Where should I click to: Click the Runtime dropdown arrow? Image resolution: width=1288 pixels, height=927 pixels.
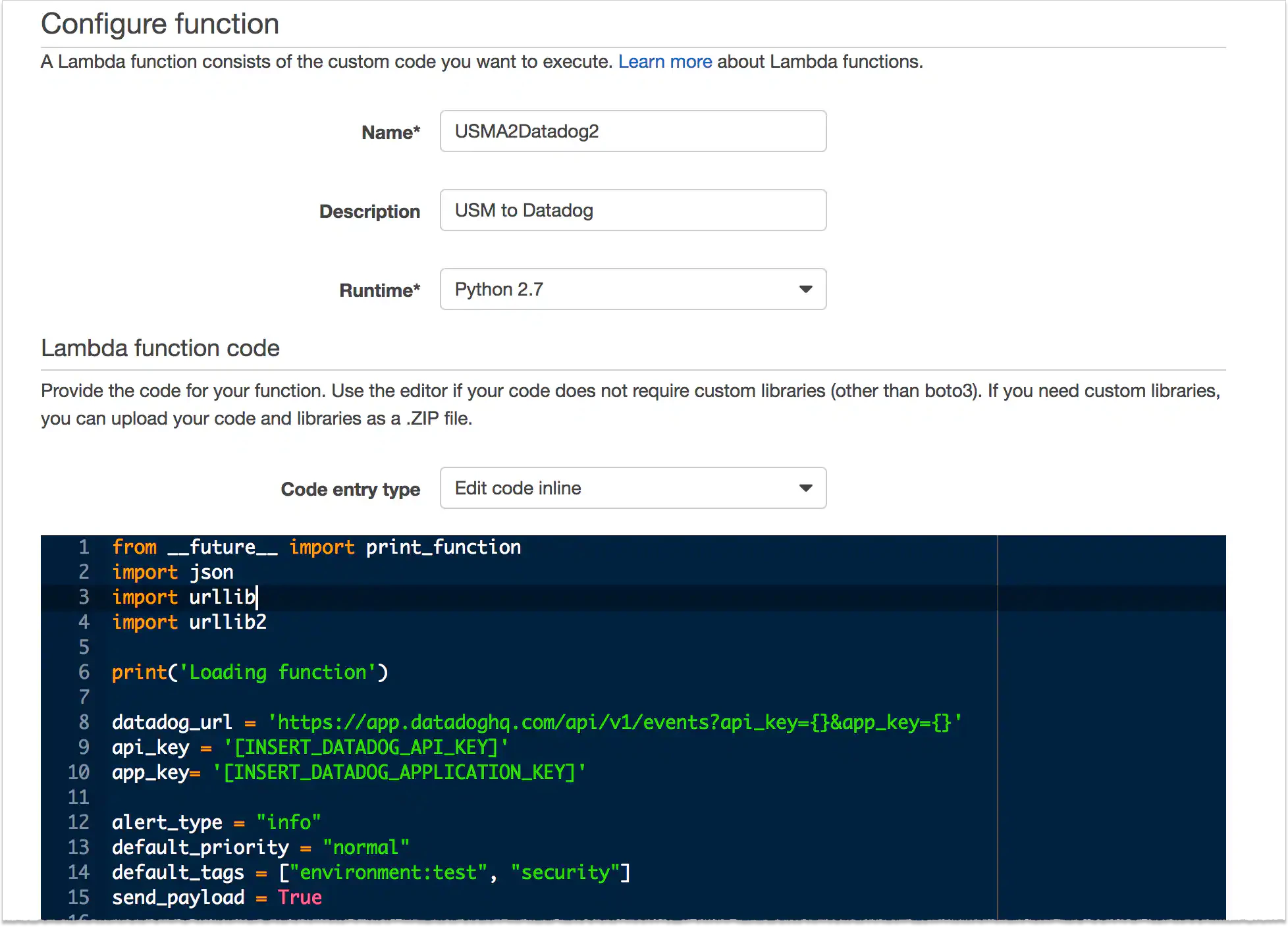click(x=805, y=289)
